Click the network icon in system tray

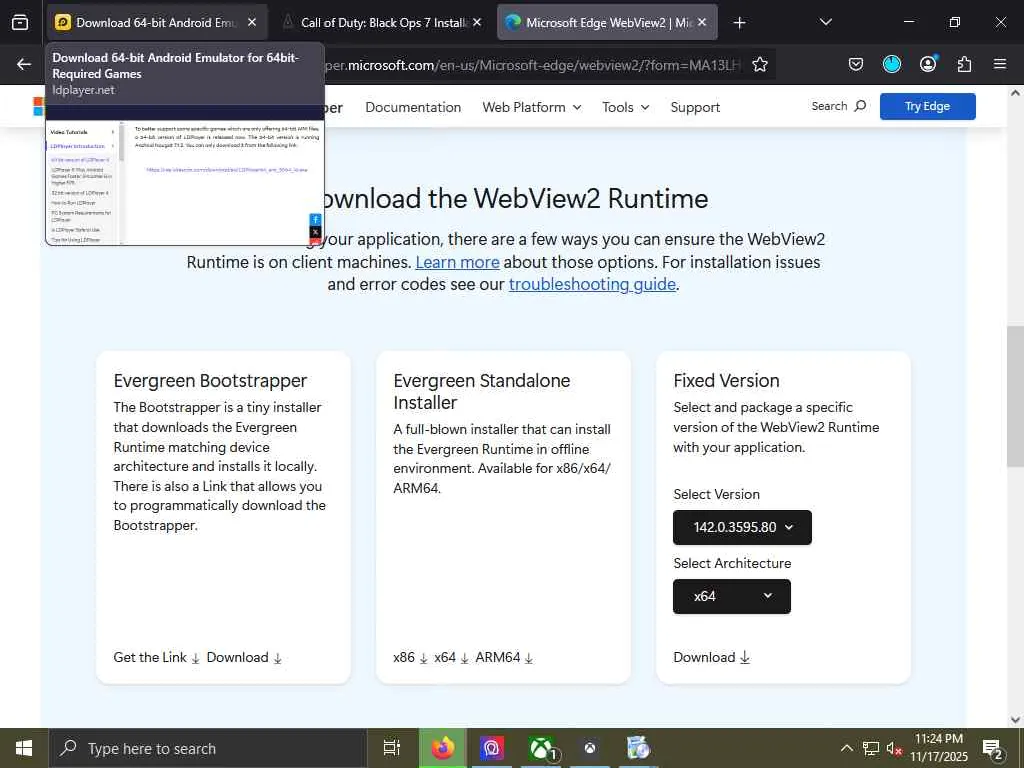[x=871, y=748]
